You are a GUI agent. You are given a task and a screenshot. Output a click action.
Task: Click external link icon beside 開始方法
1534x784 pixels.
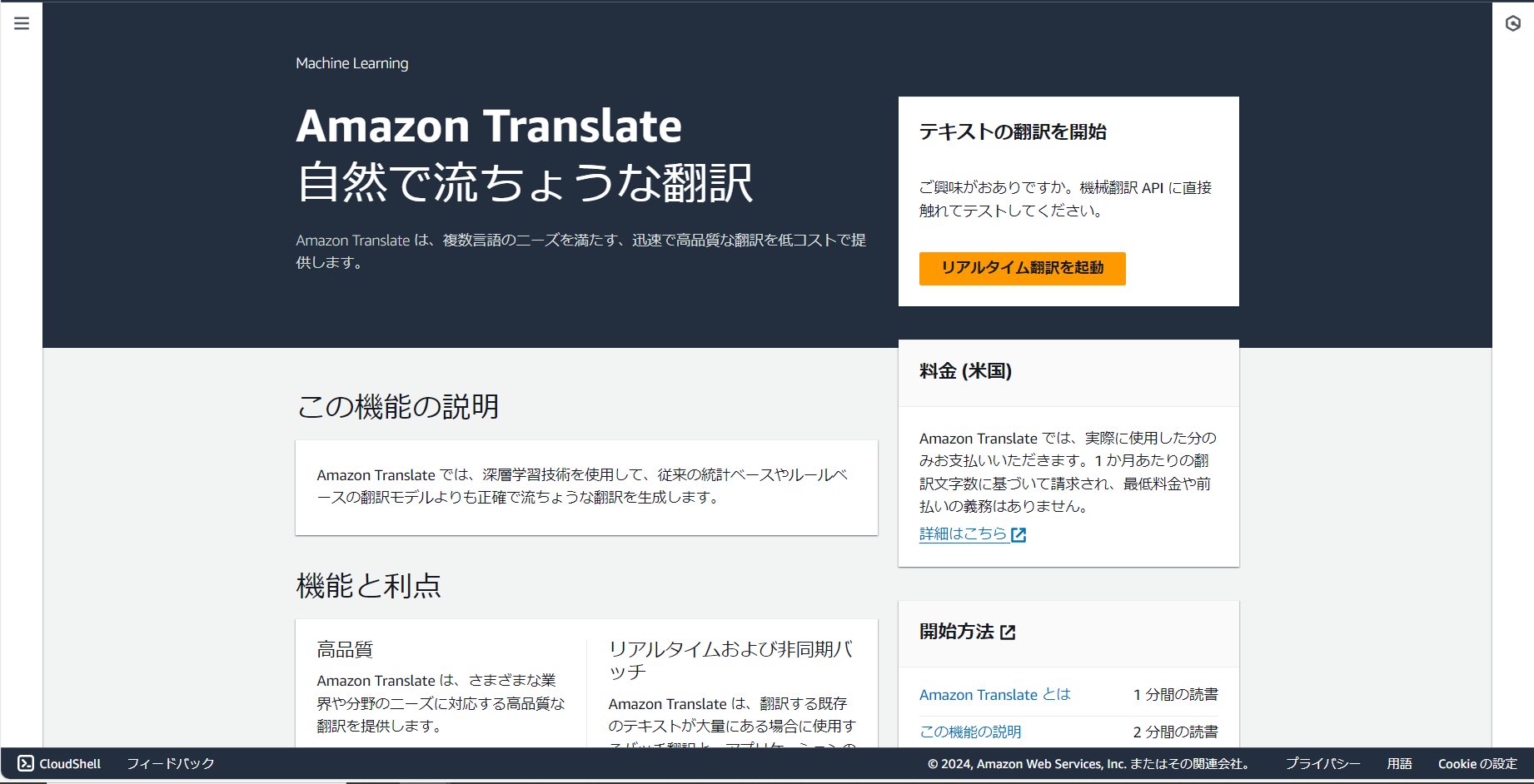pyautogui.click(x=1008, y=633)
